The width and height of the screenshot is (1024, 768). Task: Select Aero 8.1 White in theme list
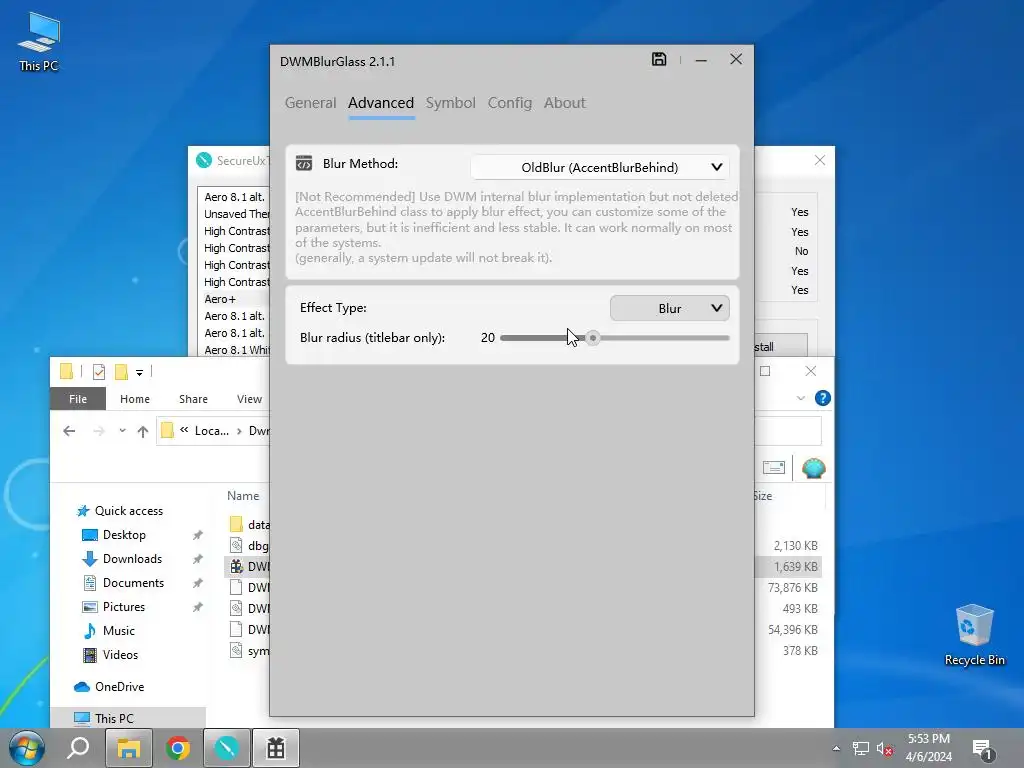[x=236, y=350]
